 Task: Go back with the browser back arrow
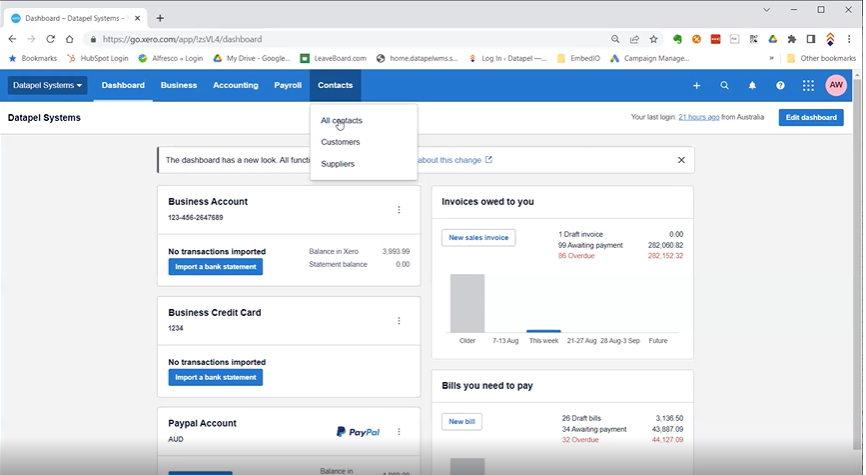click(12, 39)
